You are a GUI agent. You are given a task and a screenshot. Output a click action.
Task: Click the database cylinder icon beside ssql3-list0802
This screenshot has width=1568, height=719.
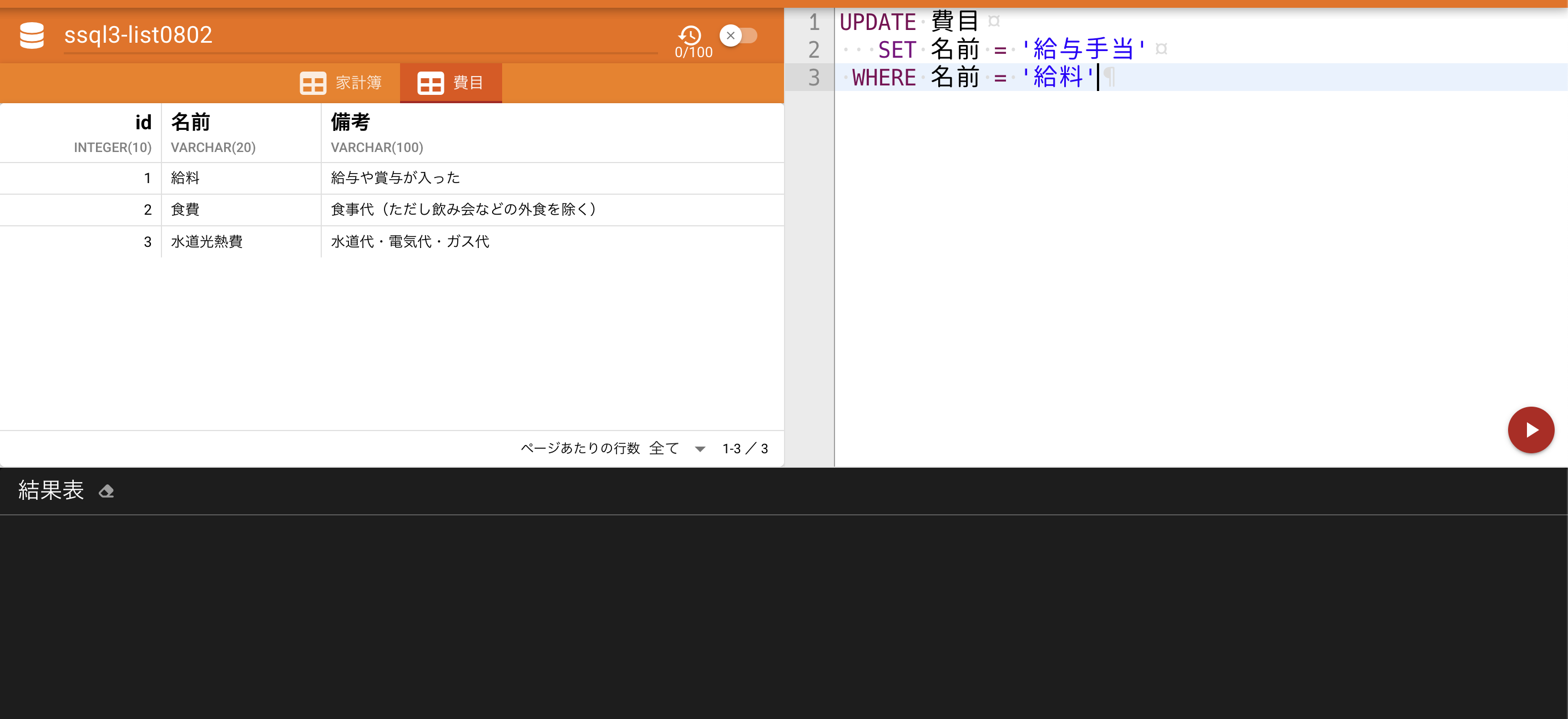pos(32,36)
